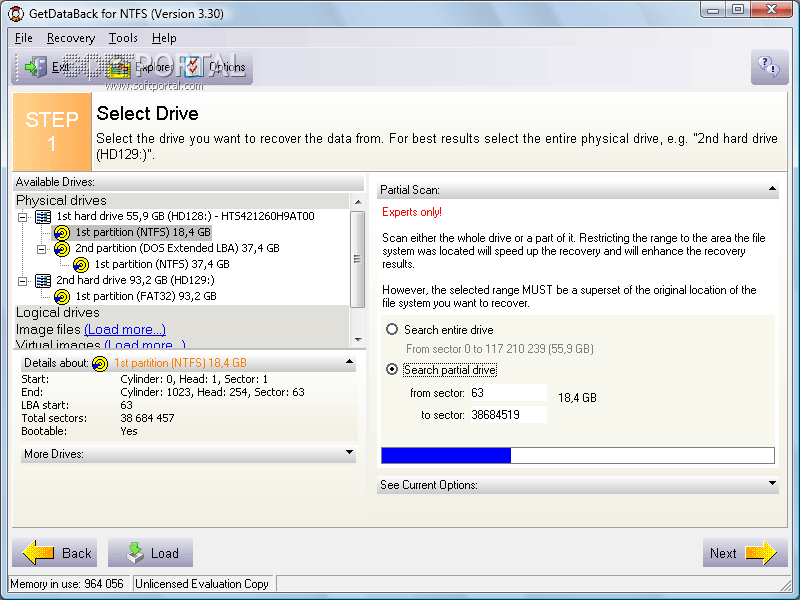Close the GetDataBack window
Screen dimensions: 800x600
coord(771,10)
